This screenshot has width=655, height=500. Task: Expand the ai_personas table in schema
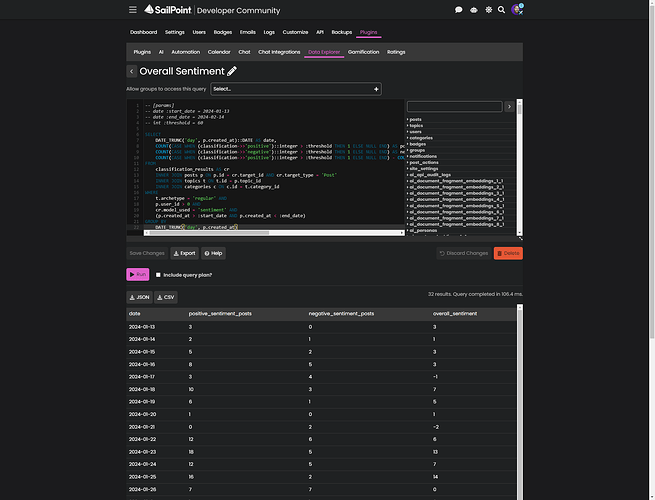(422, 231)
